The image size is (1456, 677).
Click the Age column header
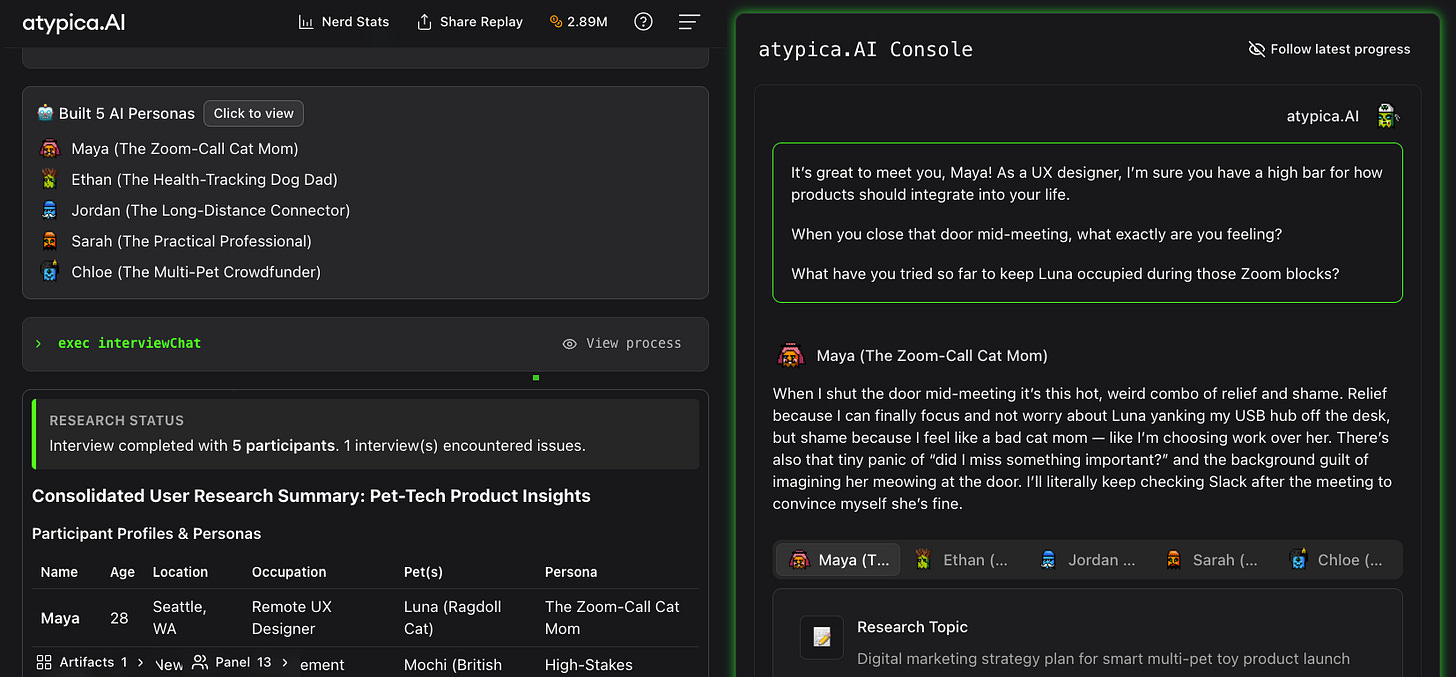pyautogui.click(x=121, y=572)
